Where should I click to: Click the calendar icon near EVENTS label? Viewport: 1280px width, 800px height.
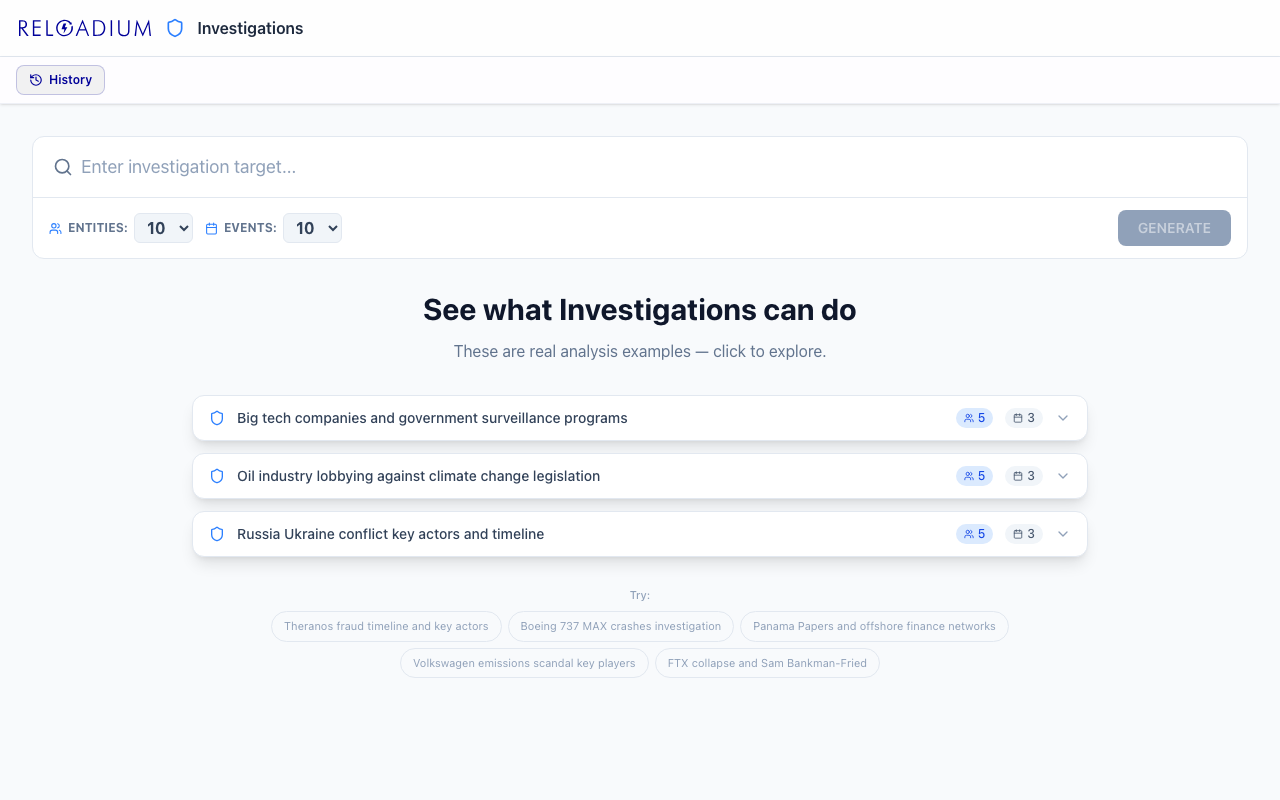[x=210, y=228]
